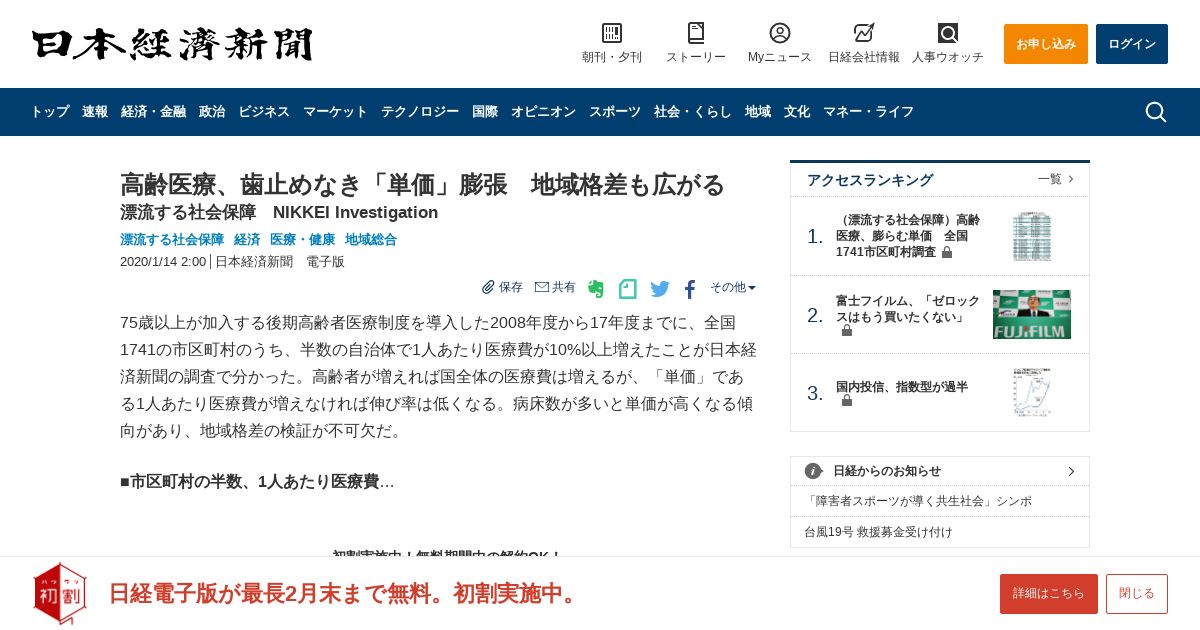
Task: Expand the その他 sharing dropdown
Action: 733,287
